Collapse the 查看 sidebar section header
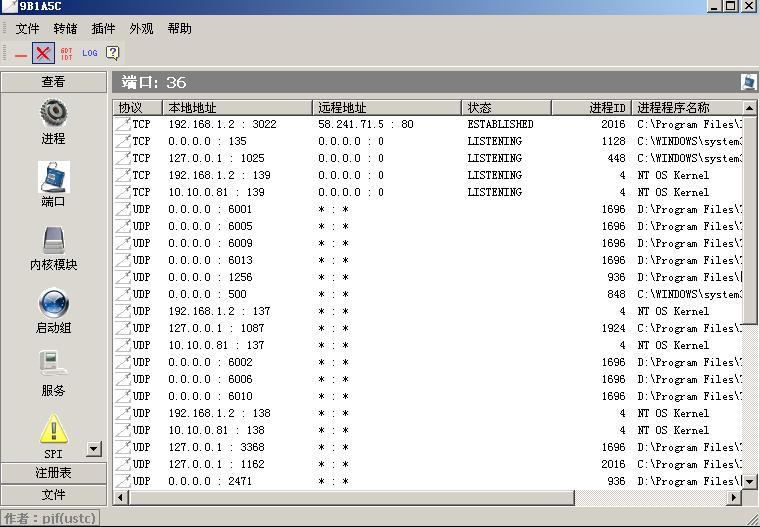Image resolution: width=760 pixels, height=527 pixels. pos(53,82)
